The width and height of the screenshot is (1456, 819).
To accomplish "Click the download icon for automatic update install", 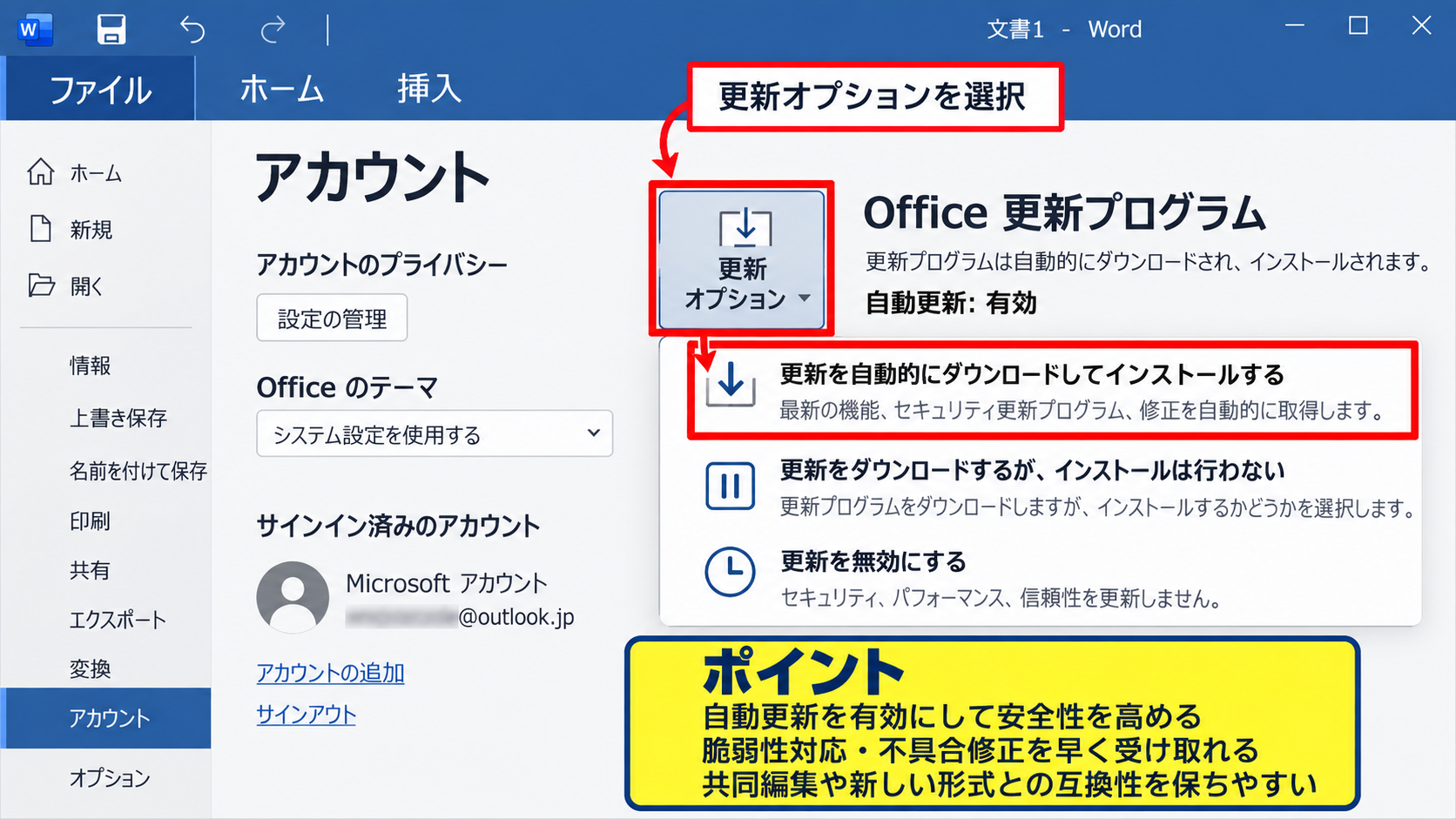I will (x=730, y=384).
